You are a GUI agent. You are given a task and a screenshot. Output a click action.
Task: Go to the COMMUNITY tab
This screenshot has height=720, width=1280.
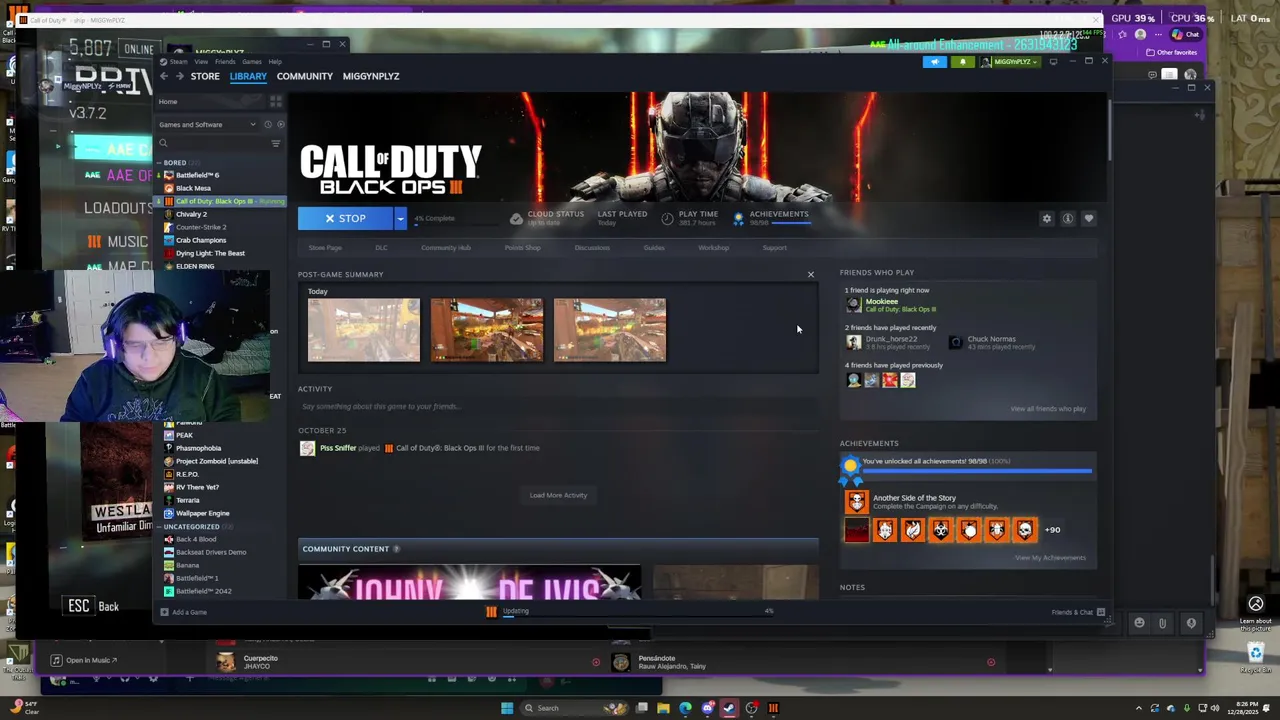pos(305,76)
